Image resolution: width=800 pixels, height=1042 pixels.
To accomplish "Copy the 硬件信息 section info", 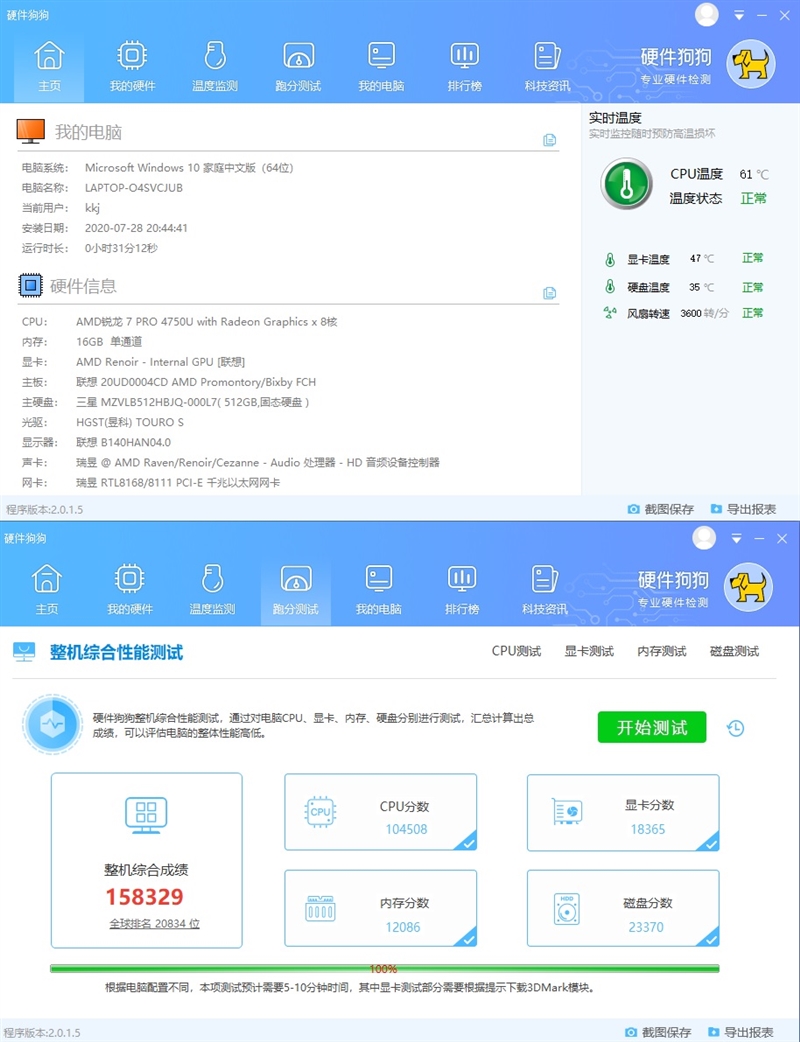I will (550, 293).
